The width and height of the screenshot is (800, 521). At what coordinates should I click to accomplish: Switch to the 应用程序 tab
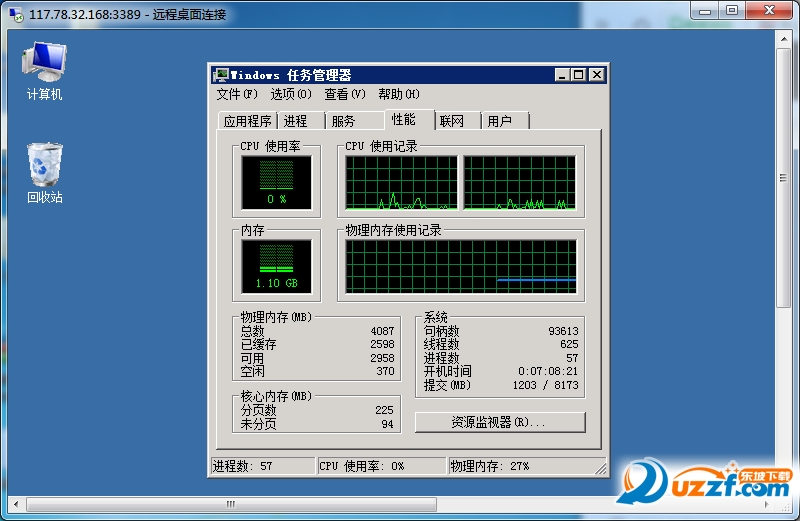(x=247, y=121)
